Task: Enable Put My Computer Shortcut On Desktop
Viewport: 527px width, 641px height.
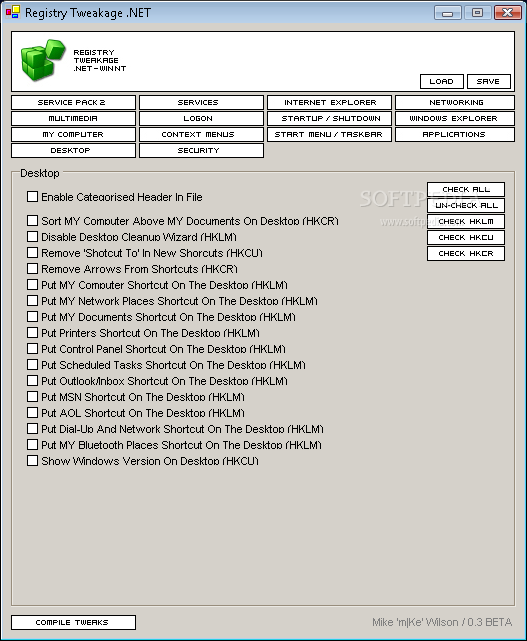Action: [x=32, y=285]
